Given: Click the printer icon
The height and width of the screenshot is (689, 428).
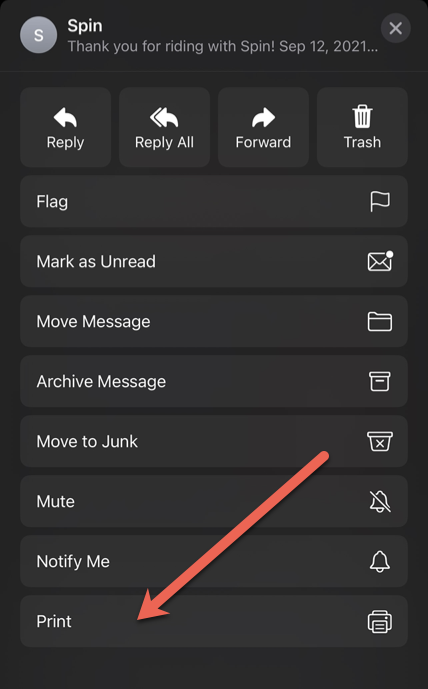Looking at the screenshot, I should tap(380, 621).
